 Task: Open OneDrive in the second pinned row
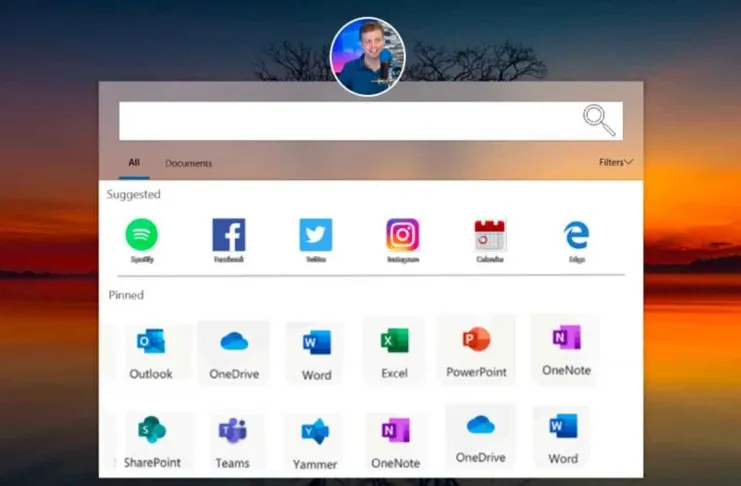[x=481, y=437]
